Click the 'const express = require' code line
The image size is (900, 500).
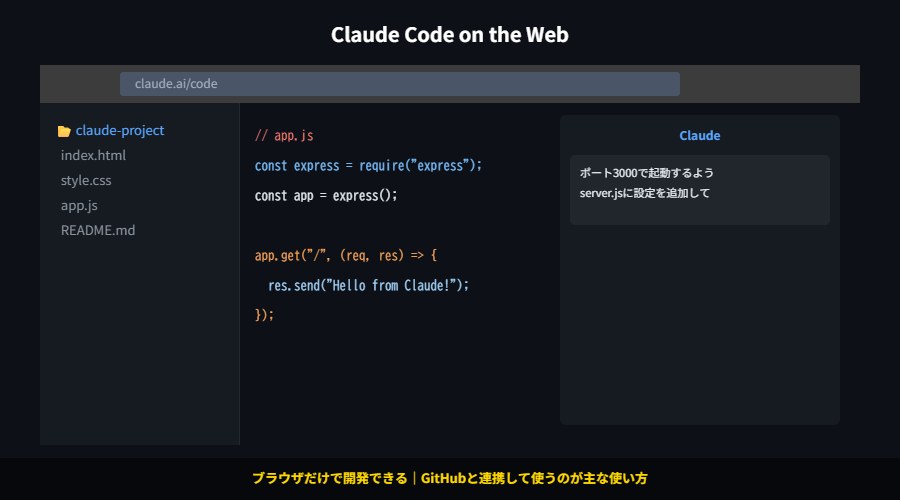tap(368, 166)
